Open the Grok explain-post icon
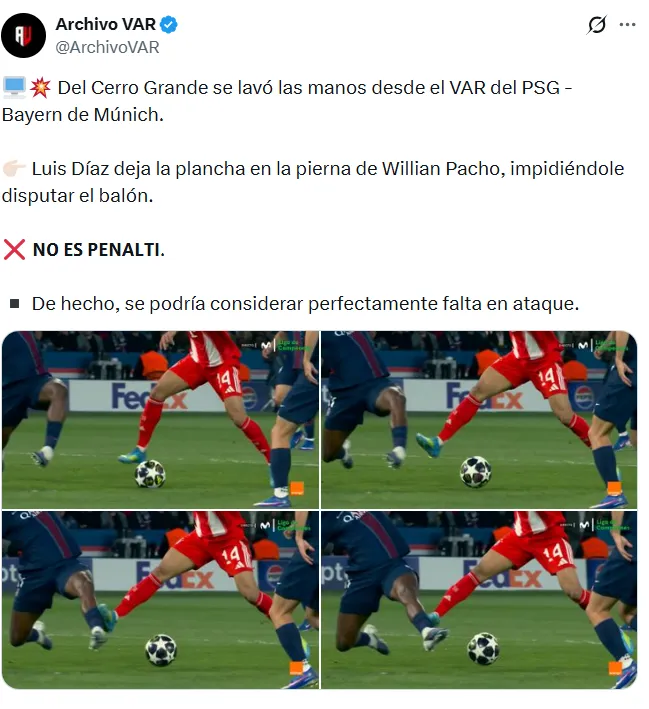 point(596,24)
